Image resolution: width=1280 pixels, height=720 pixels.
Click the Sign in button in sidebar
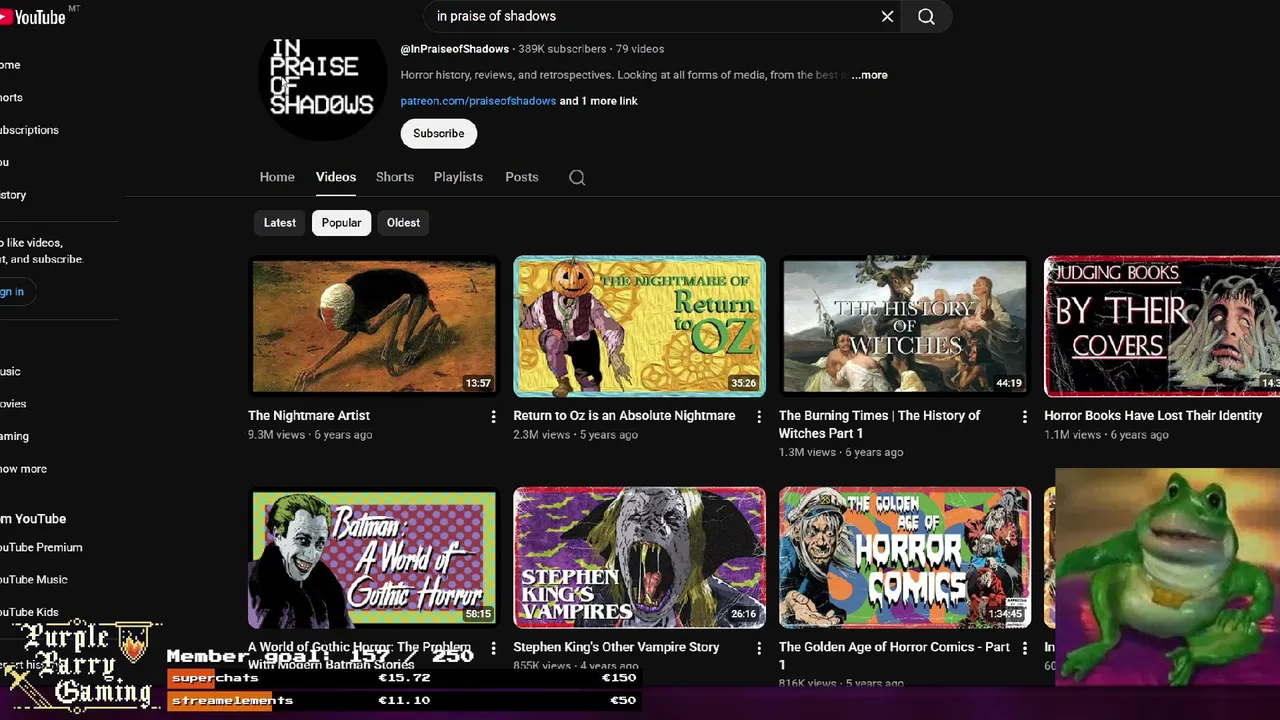coord(14,291)
